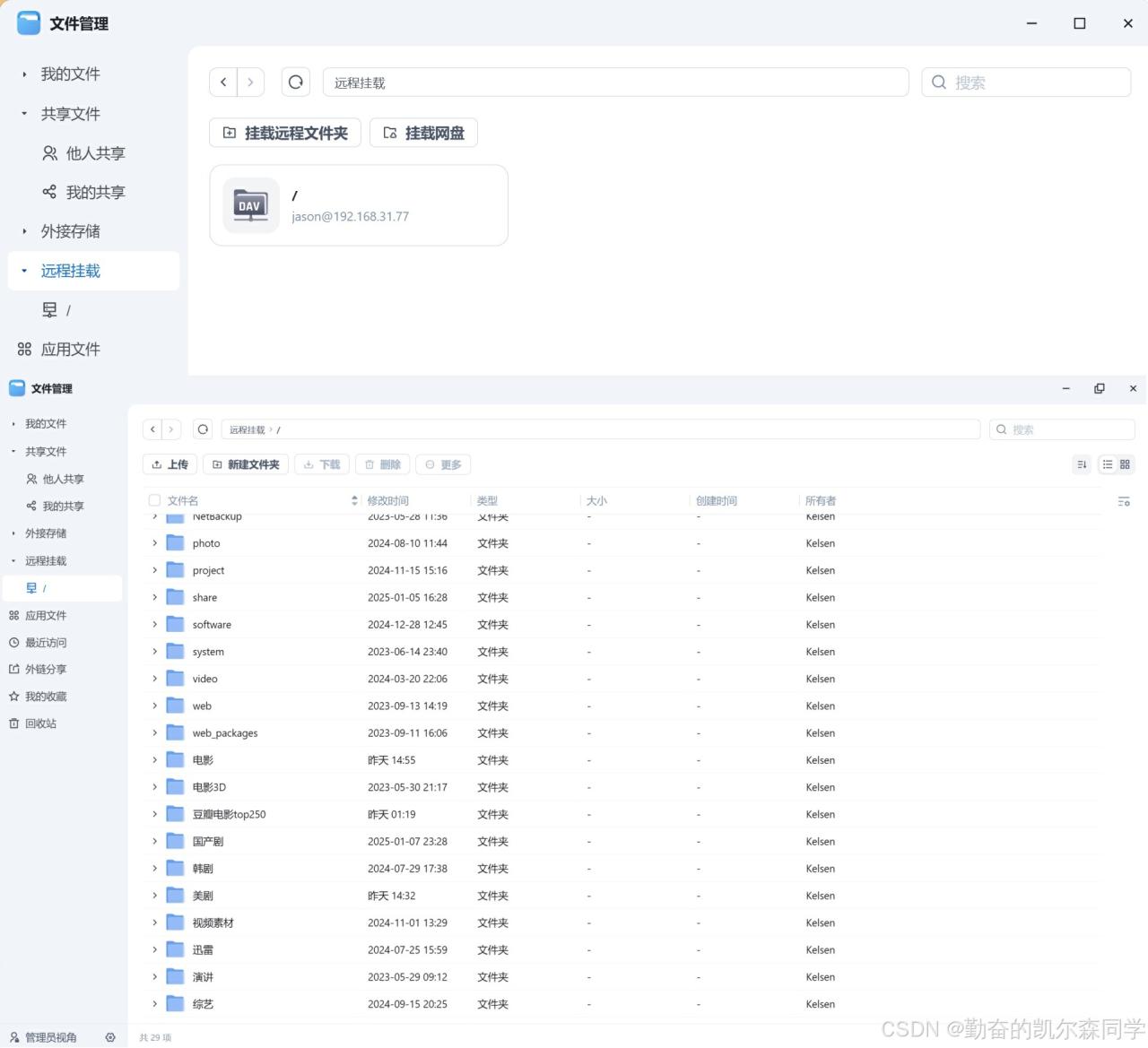The width and height of the screenshot is (1148, 1048).
Task: Open the DAV remote mount card
Action: tap(358, 205)
